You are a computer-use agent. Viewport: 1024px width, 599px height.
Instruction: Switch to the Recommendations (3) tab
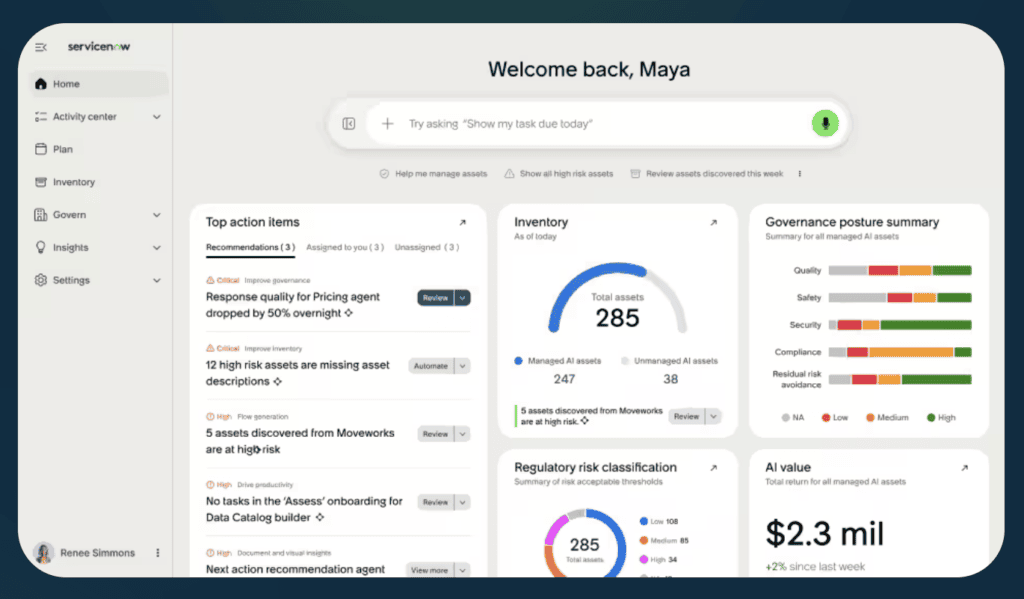(250, 247)
